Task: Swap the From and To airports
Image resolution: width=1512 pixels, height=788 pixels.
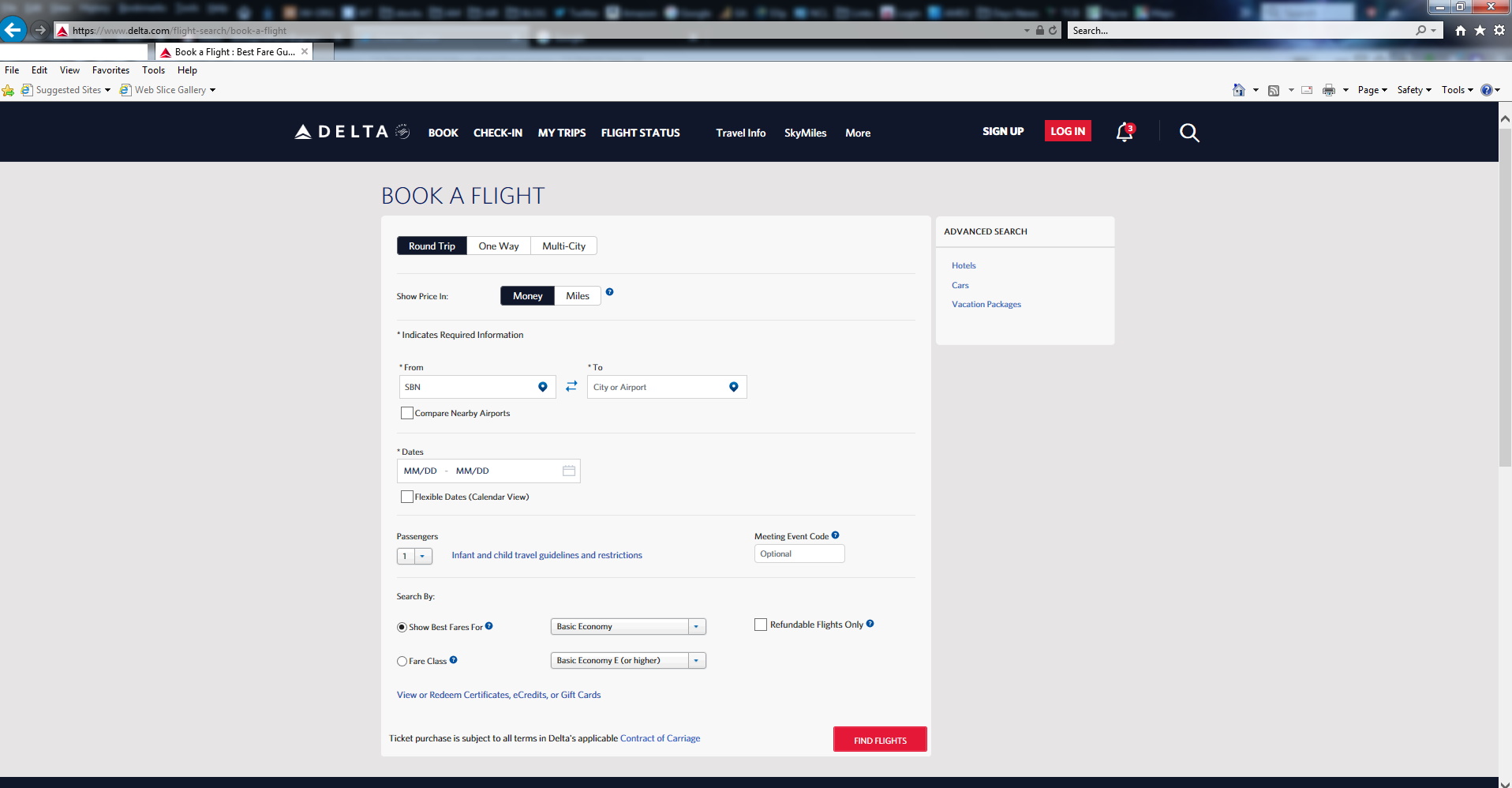Action: coord(571,386)
